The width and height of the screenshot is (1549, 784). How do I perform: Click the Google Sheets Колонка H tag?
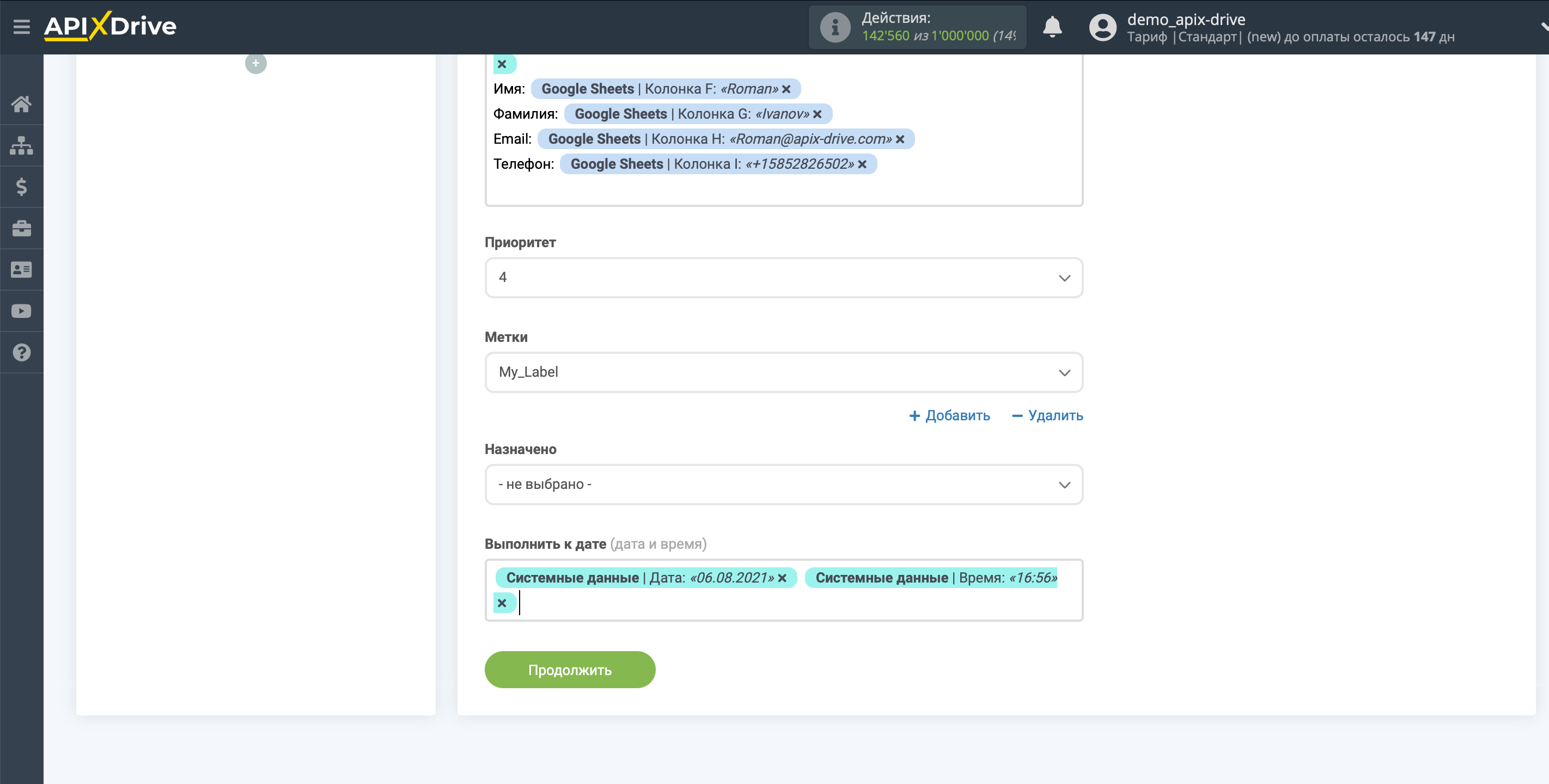tap(726, 139)
